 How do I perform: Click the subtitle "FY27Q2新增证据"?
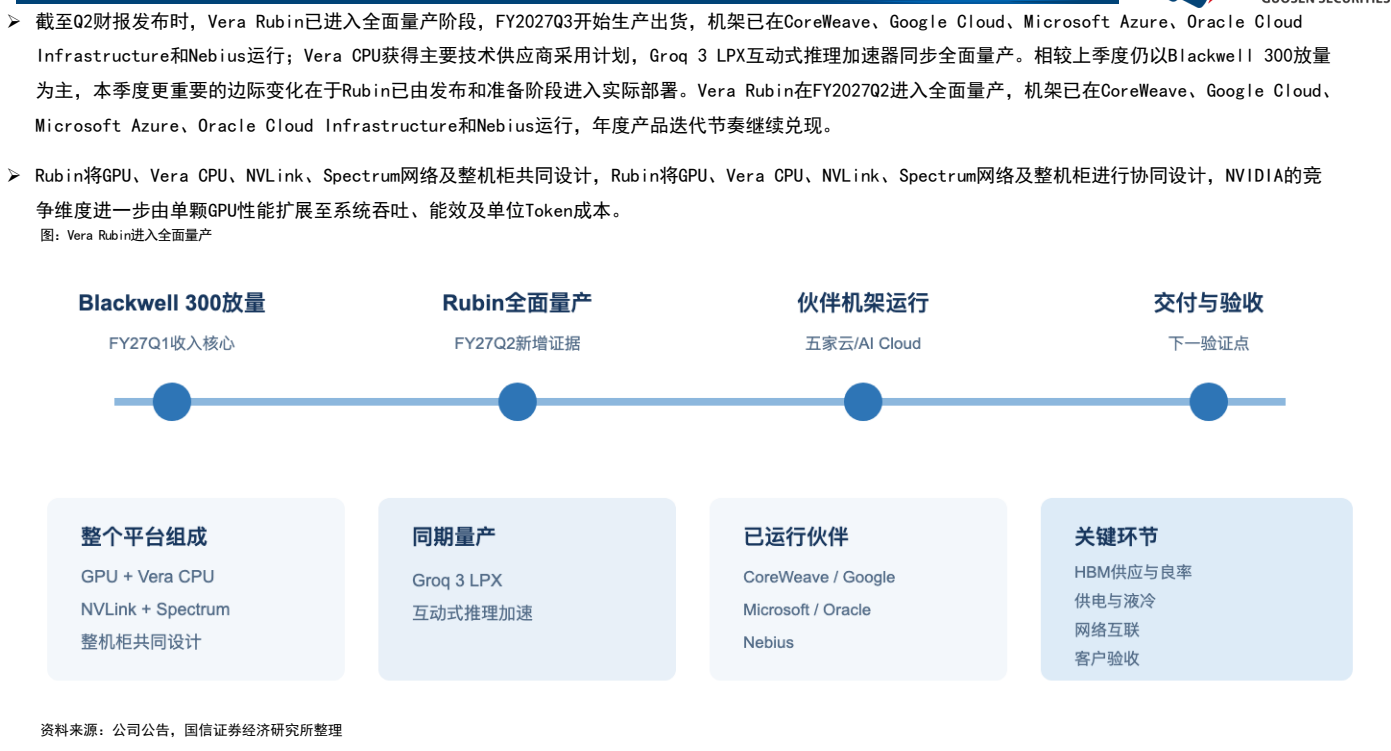[x=517, y=343]
